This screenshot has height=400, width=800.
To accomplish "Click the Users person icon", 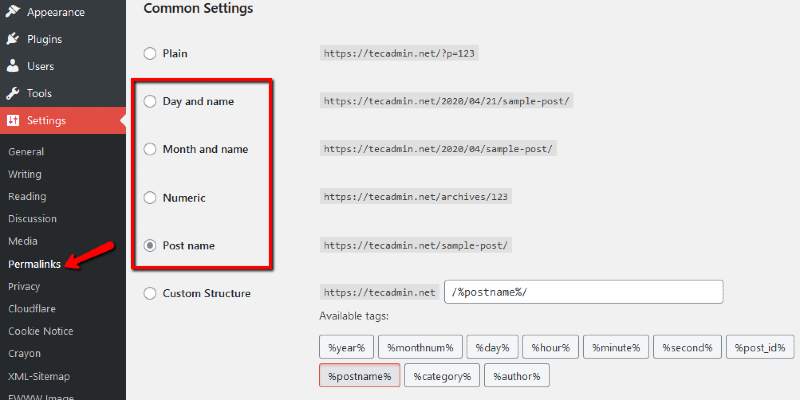I will tap(13, 66).
